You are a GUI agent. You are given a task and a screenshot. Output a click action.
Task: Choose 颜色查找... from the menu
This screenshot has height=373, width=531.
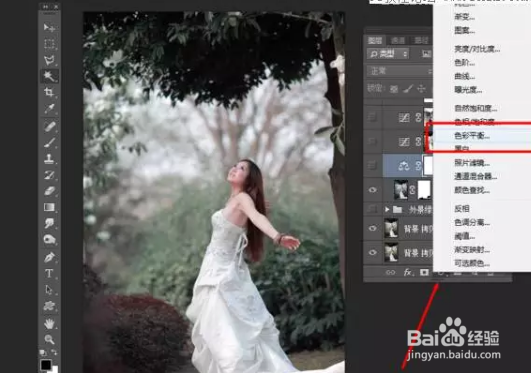click(x=472, y=190)
